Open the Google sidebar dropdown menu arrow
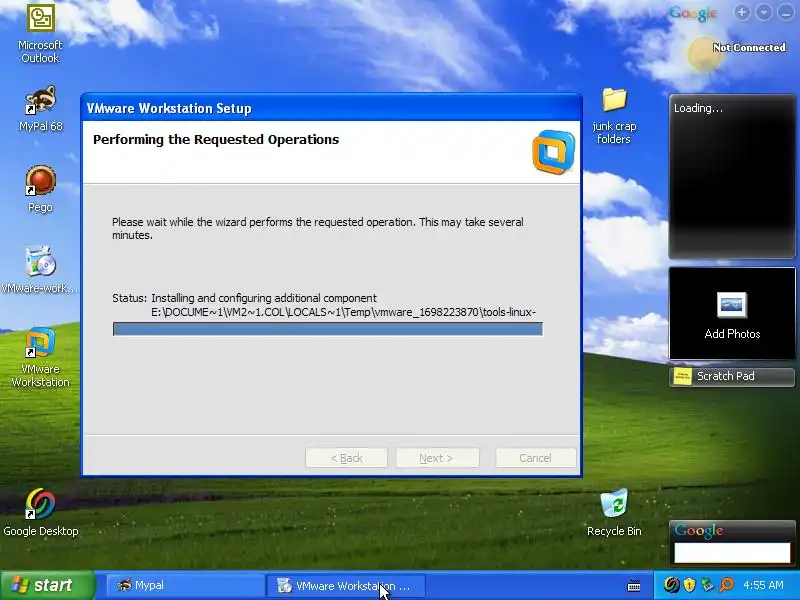Viewport: 800px width, 600px height. [763, 12]
